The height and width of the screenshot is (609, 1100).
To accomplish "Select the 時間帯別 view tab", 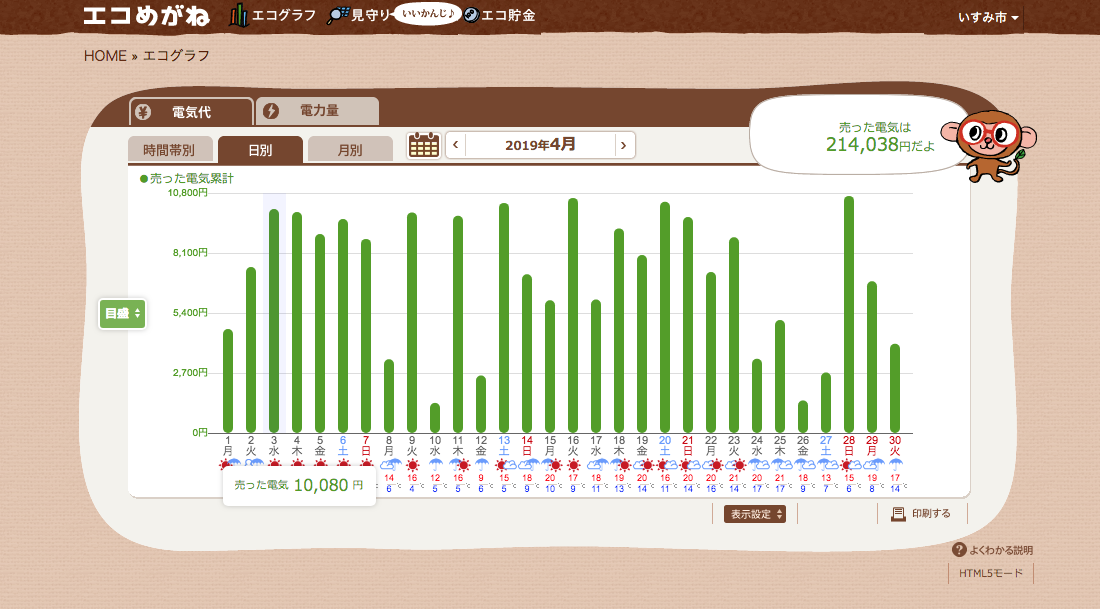I will (168, 150).
